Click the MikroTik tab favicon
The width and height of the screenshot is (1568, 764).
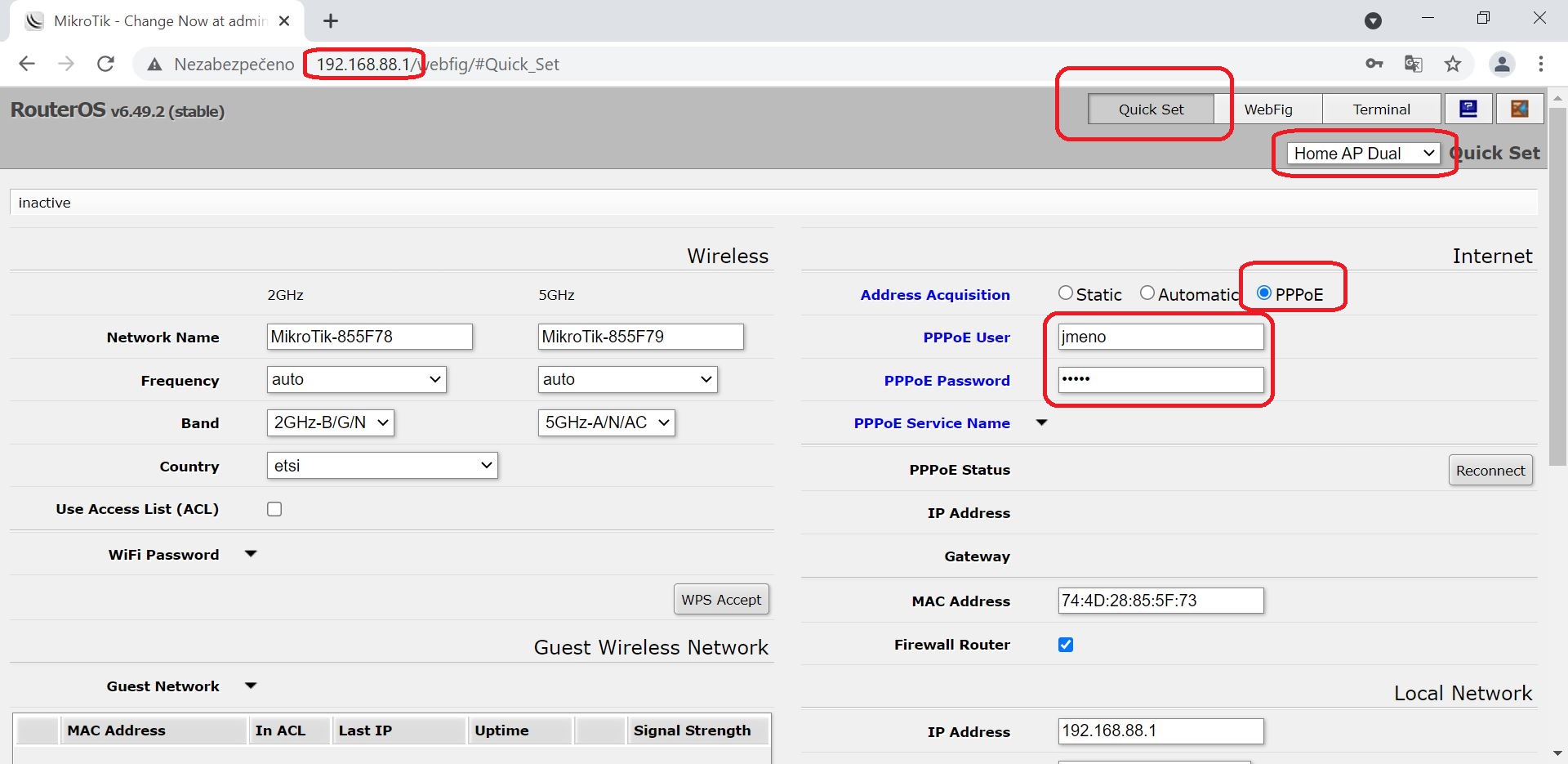pos(34,21)
